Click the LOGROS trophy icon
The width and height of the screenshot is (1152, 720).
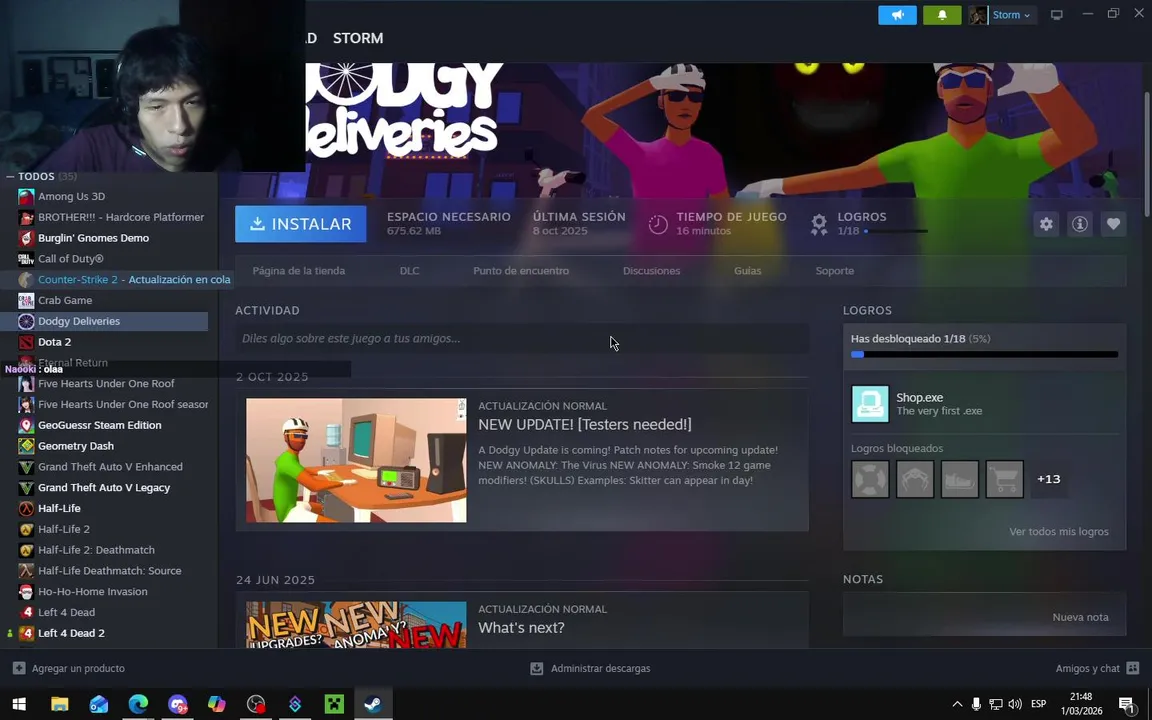[x=819, y=224]
